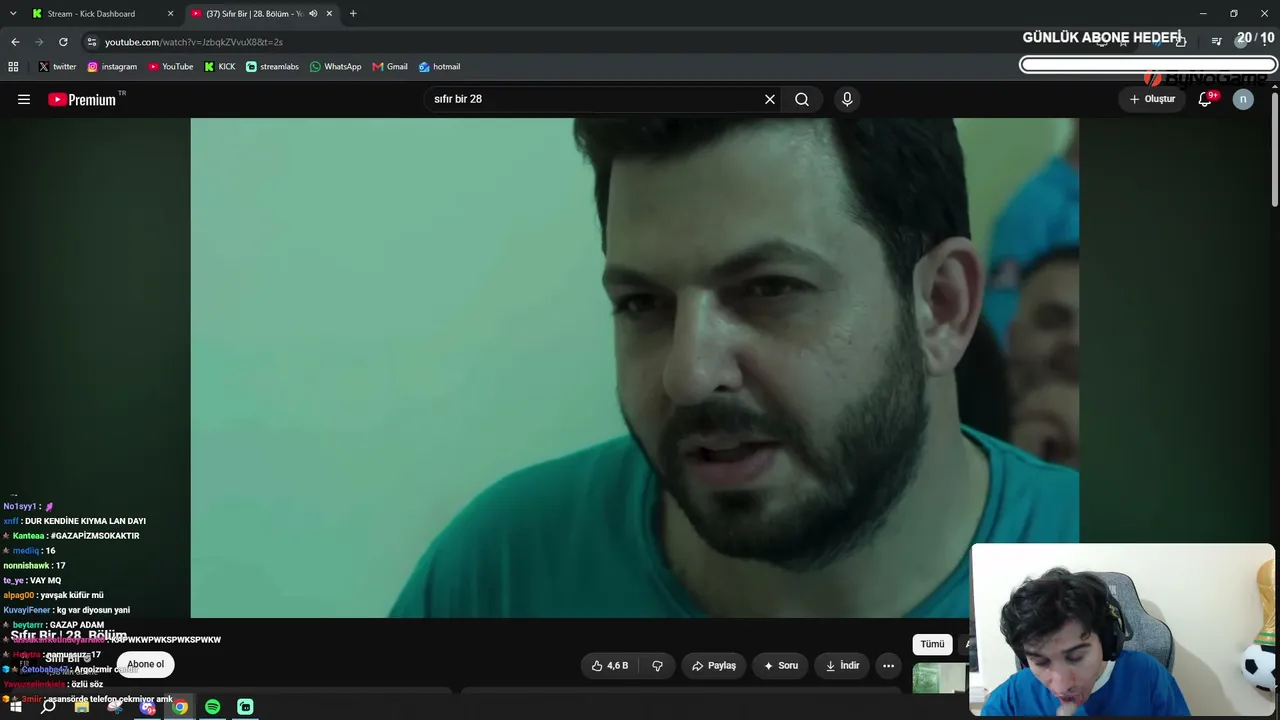Close the Sıfır Bir YouTube tab
1280x720 pixels.
pyautogui.click(x=329, y=14)
